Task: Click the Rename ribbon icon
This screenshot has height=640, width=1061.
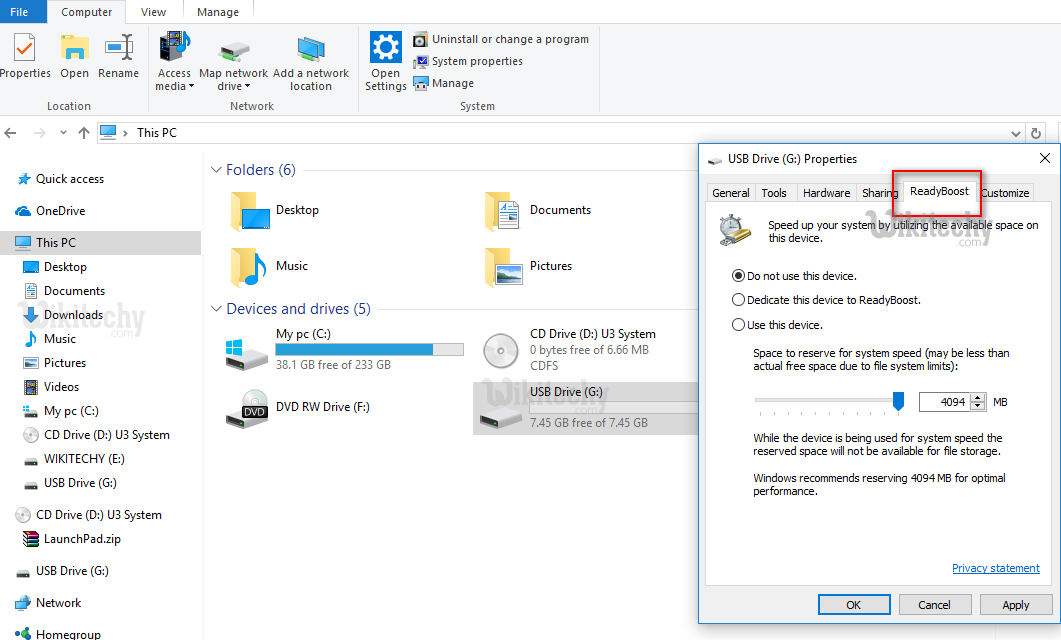Action: (119, 47)
